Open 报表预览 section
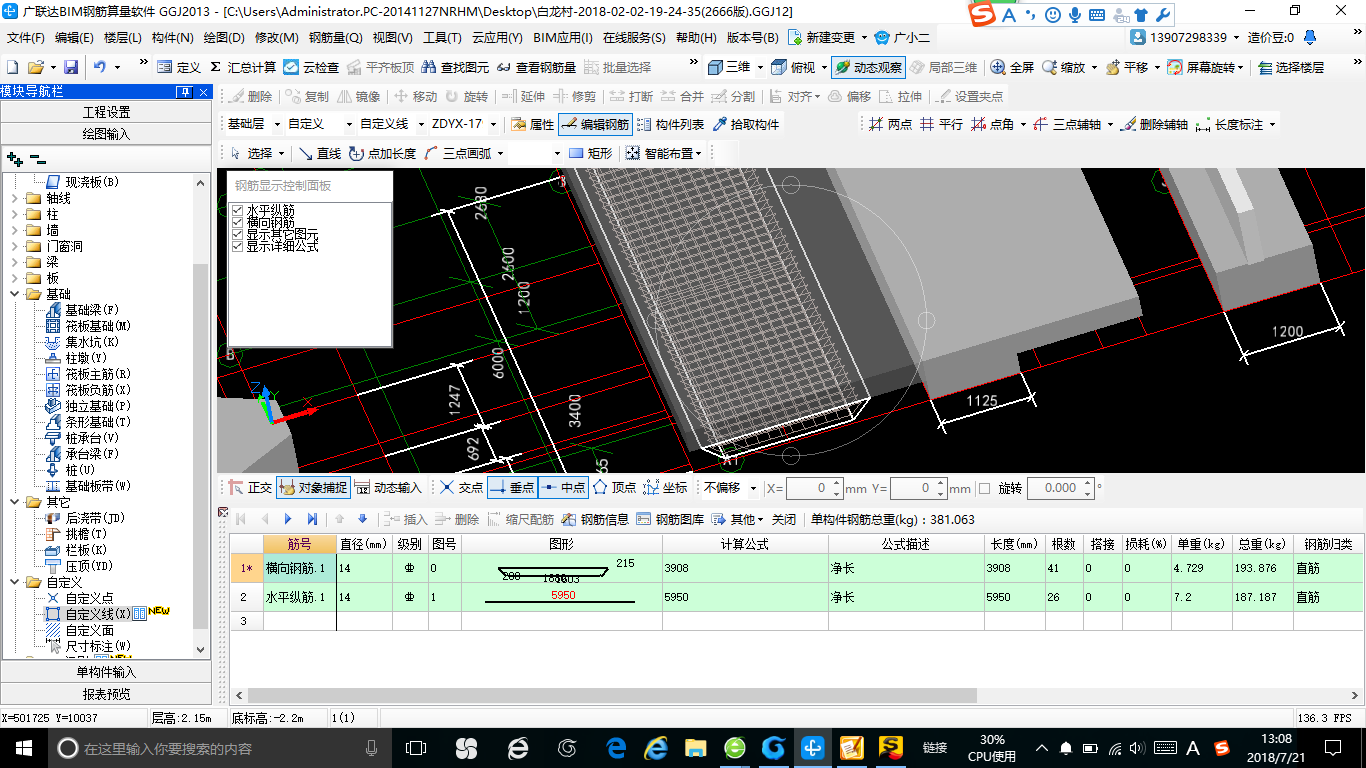Image resolution: width=1366 pixels, height=768 pixels. tap(106, 694)
